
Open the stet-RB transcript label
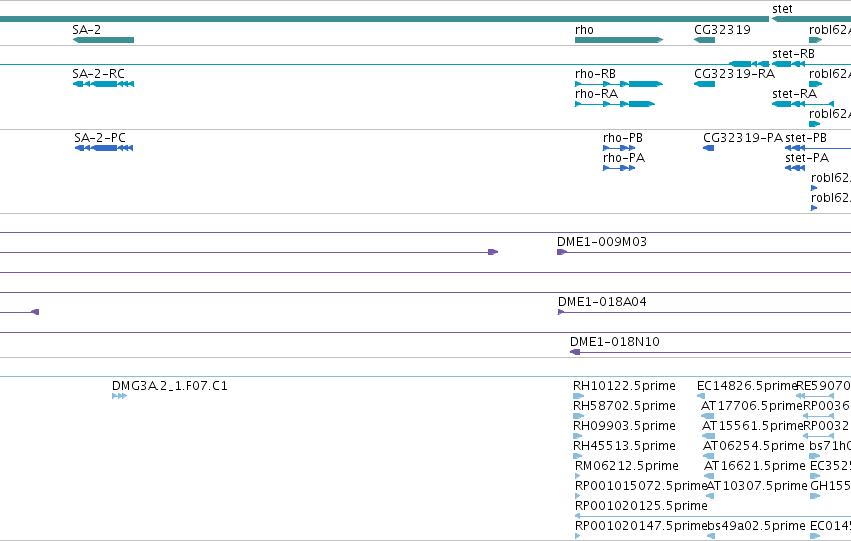[x=793, y=54]
